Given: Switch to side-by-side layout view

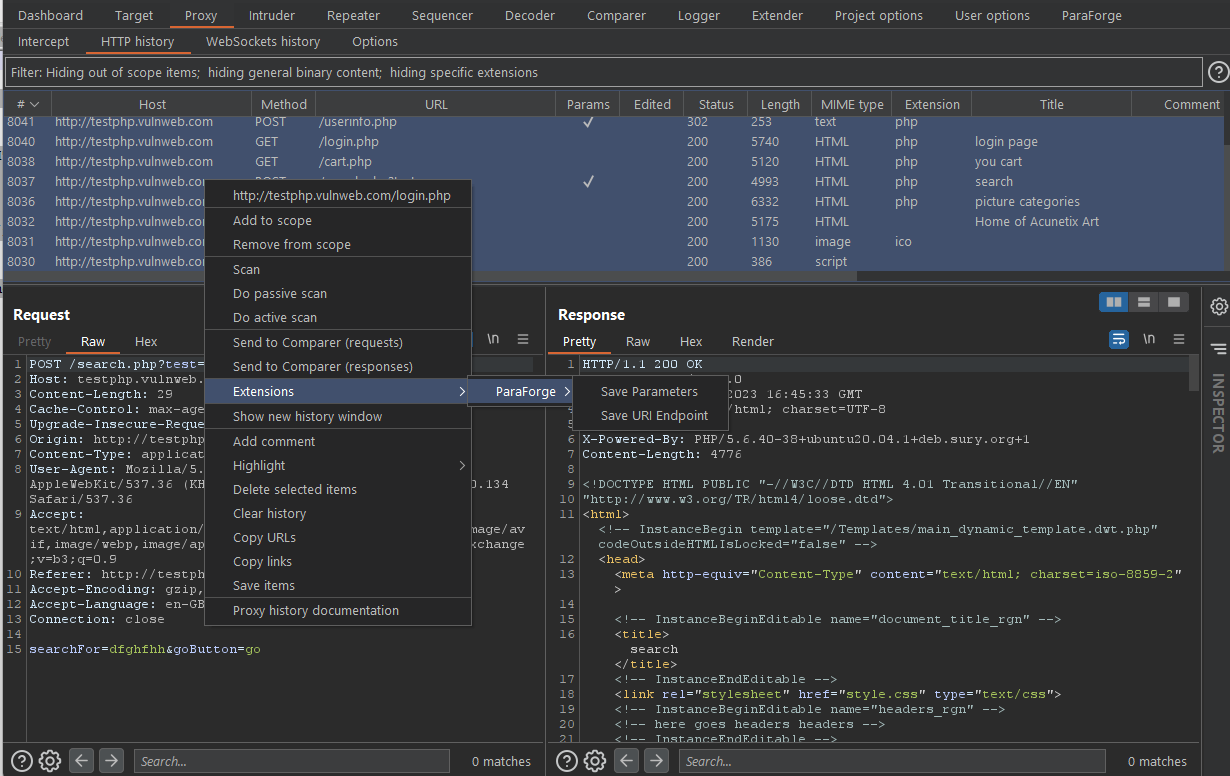Looking at the screenshot, I should click(x=1112, y=302).
